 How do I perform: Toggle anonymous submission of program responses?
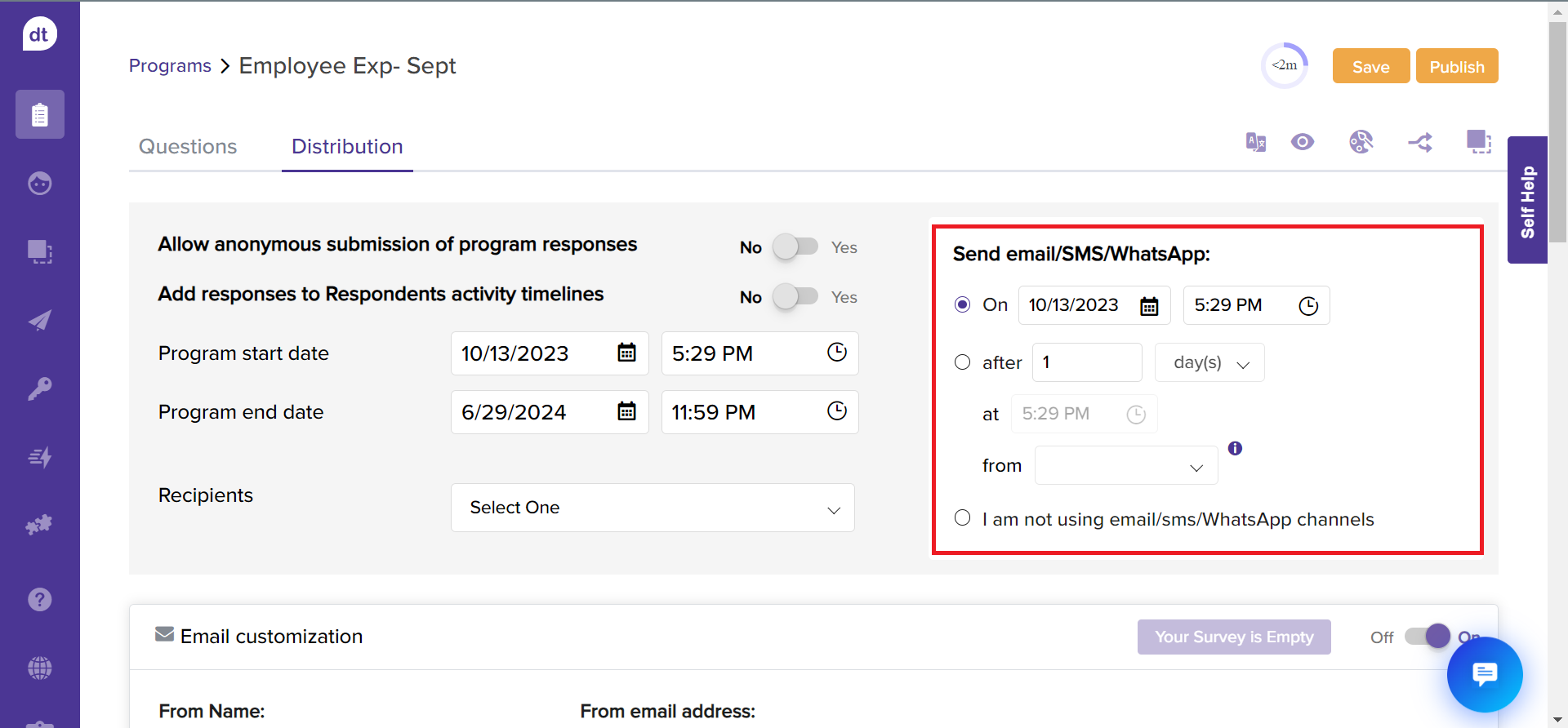pos(795,246)
